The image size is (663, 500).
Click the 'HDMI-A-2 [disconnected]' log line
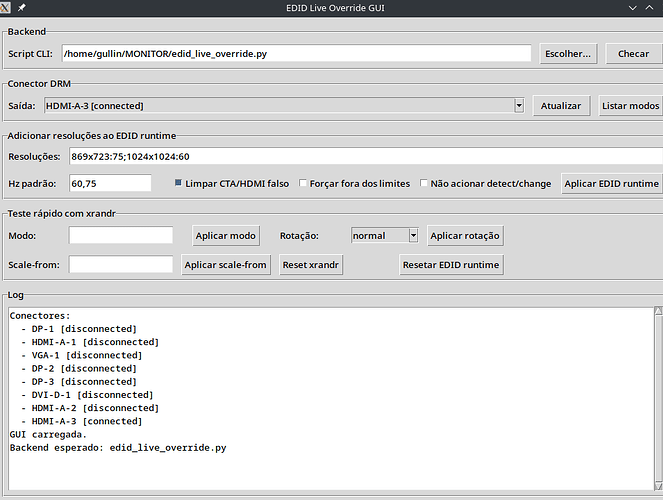tap(95, 408)
